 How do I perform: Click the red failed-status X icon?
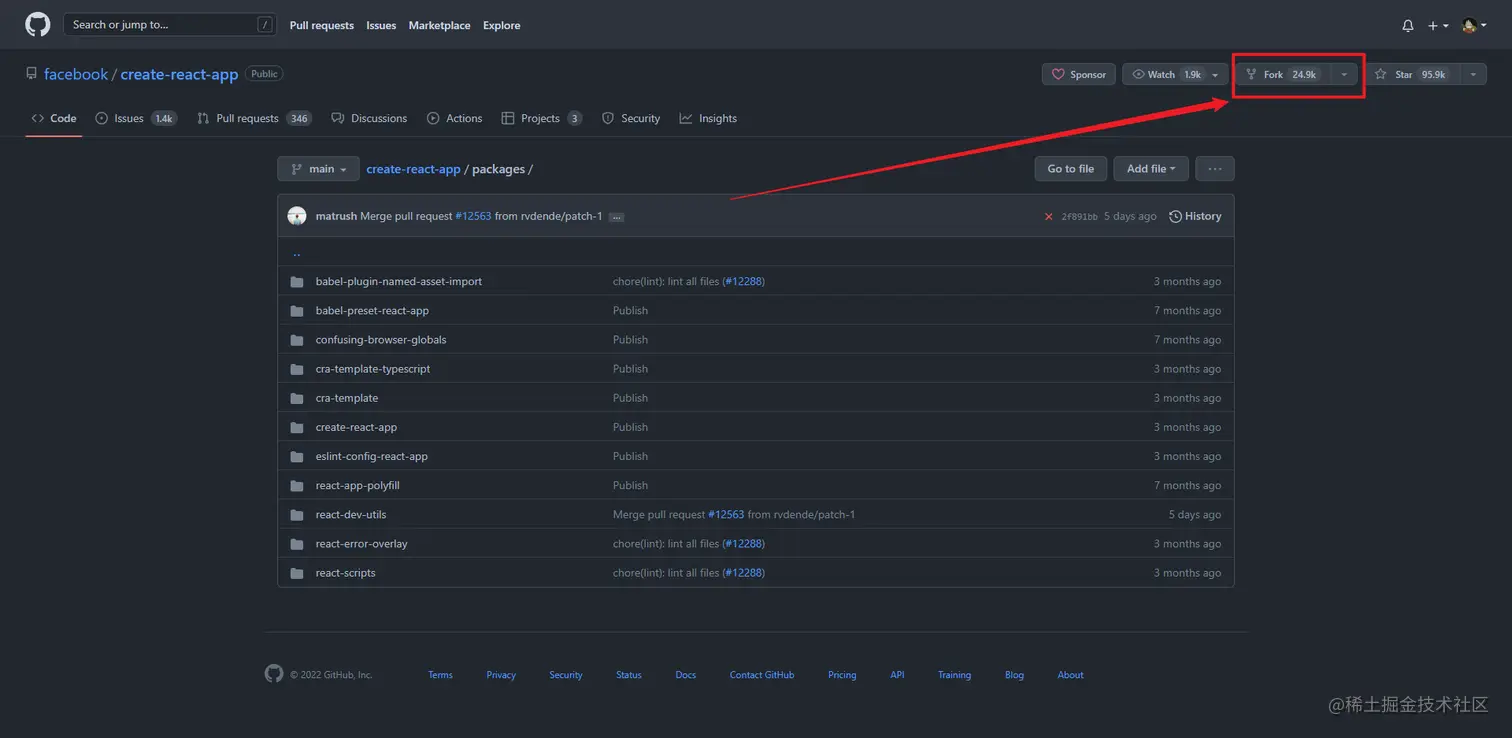1048,217
